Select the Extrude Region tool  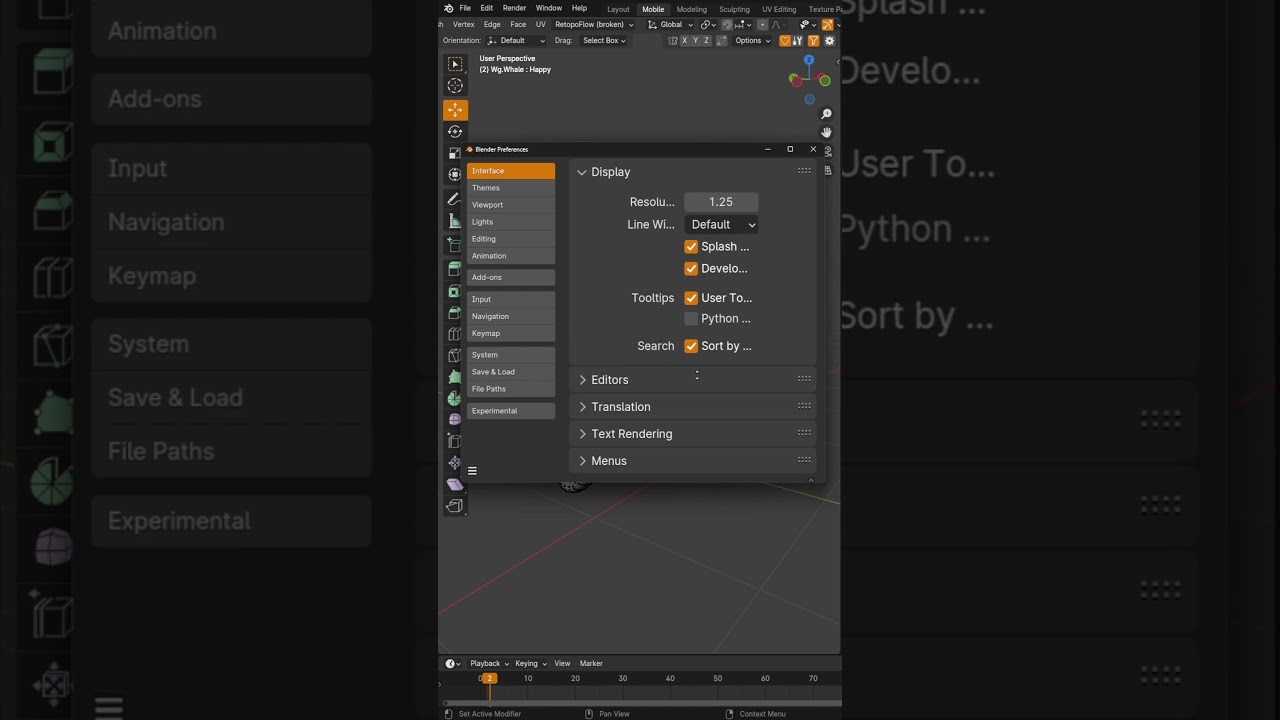click(x=453, y=268)
